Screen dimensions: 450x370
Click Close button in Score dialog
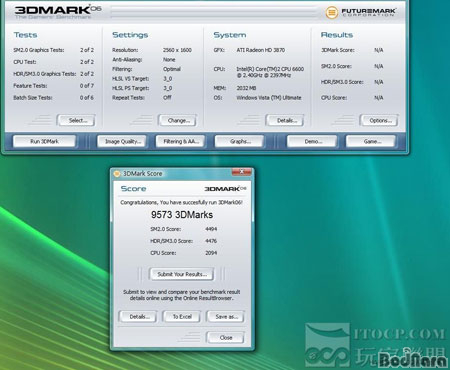pyautogui.click(x=226, y=337)
